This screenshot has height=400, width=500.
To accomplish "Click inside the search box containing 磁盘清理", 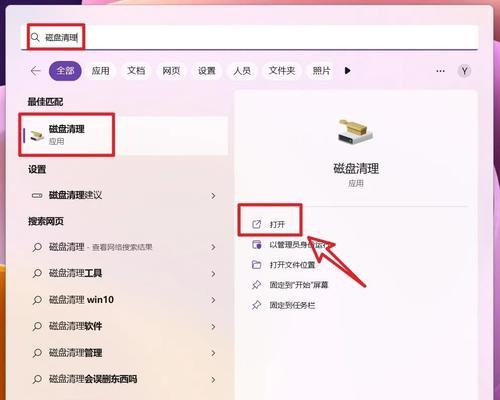I will click(249, 37).
